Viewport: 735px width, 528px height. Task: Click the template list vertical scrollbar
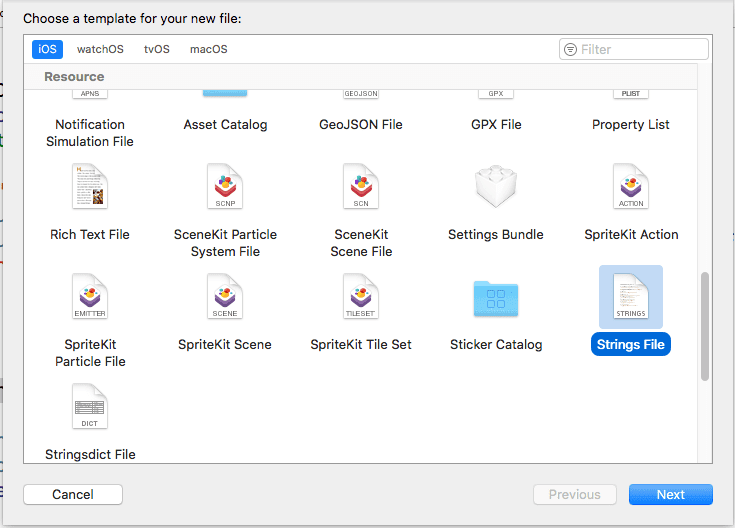tap(705, 325)
